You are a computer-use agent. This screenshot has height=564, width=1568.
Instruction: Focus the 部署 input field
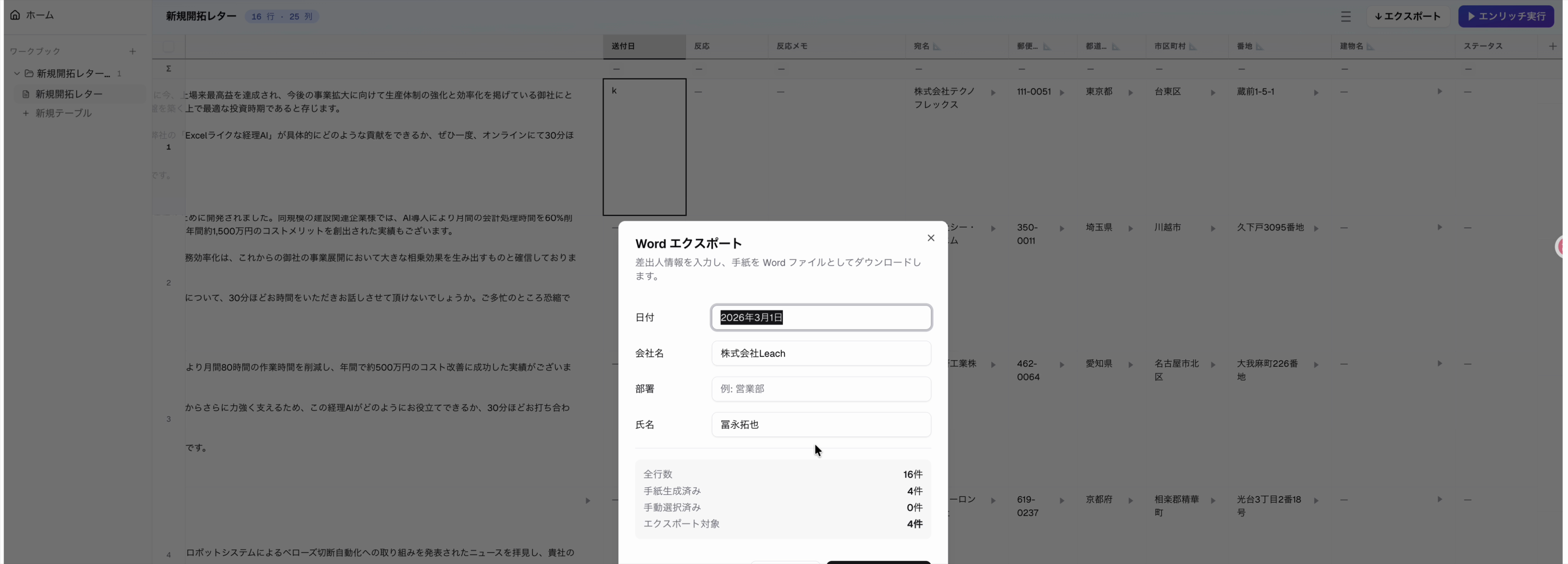(820, 389)
